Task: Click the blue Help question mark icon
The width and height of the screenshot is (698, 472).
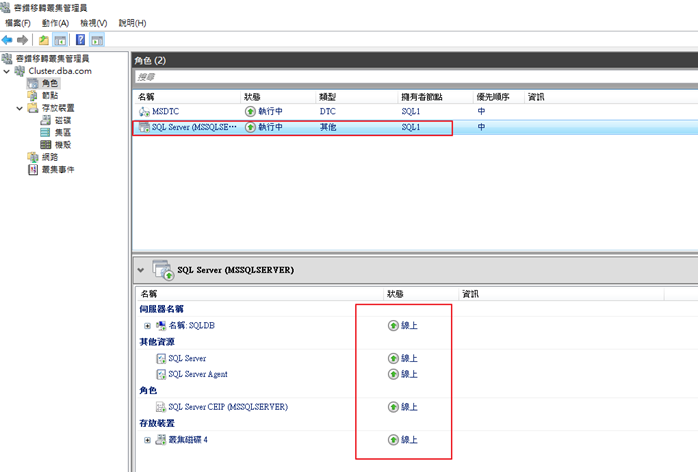Action: pyautogui.click(x=79, y=40)
